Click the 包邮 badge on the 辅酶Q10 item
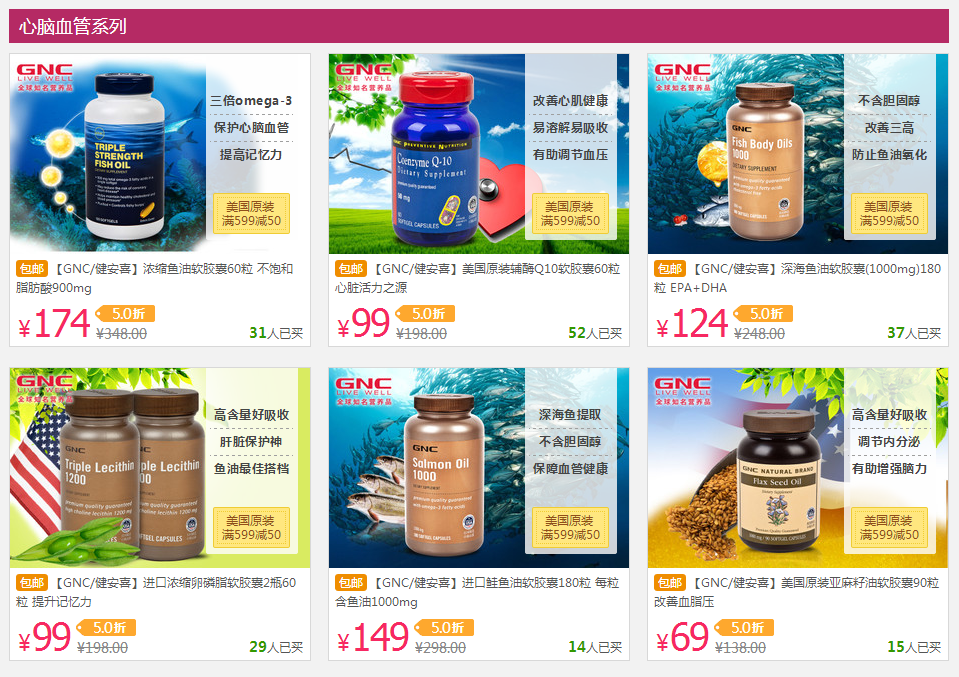The height and width of the screenshot is (677, 959). coord(351,268)
